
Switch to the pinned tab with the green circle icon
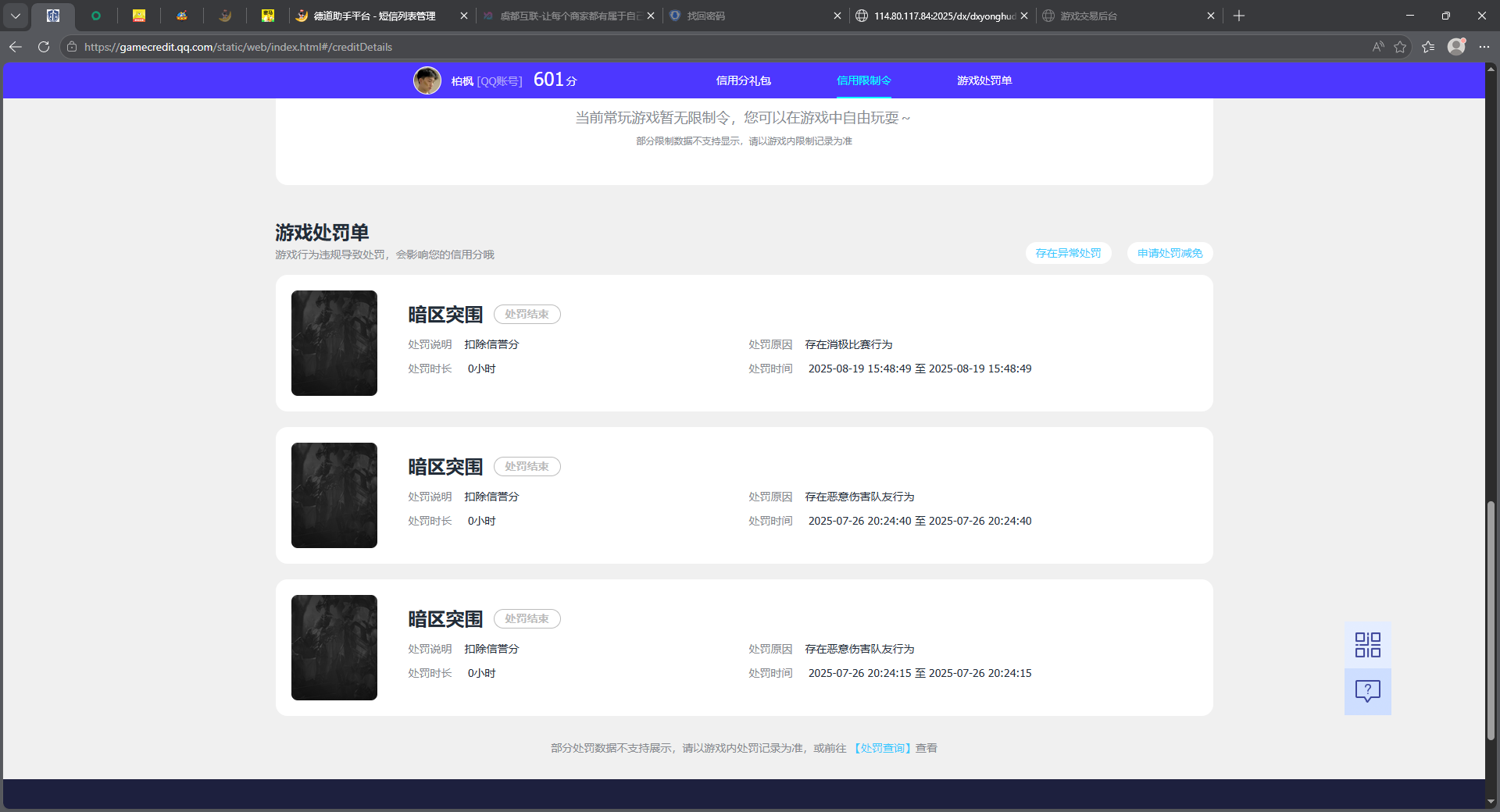pos(96,16)
